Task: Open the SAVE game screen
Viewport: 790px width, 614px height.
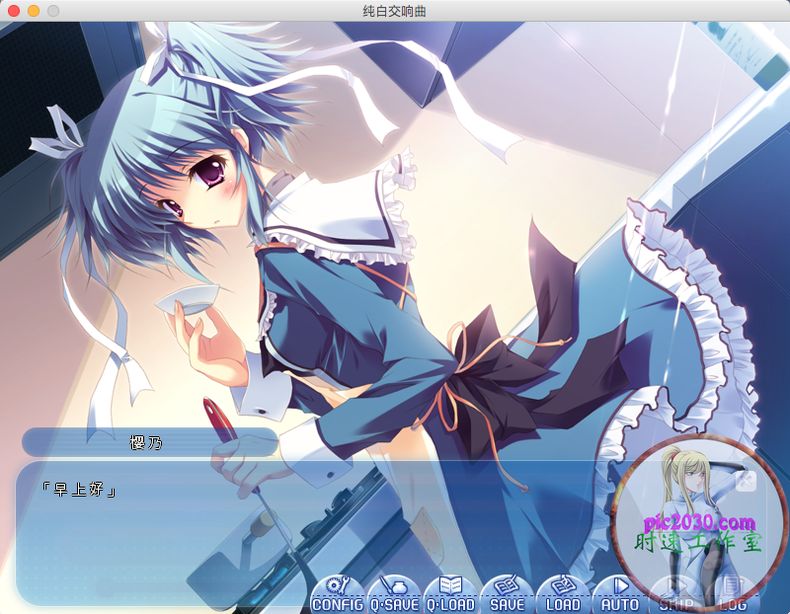Action: (507, 594)
